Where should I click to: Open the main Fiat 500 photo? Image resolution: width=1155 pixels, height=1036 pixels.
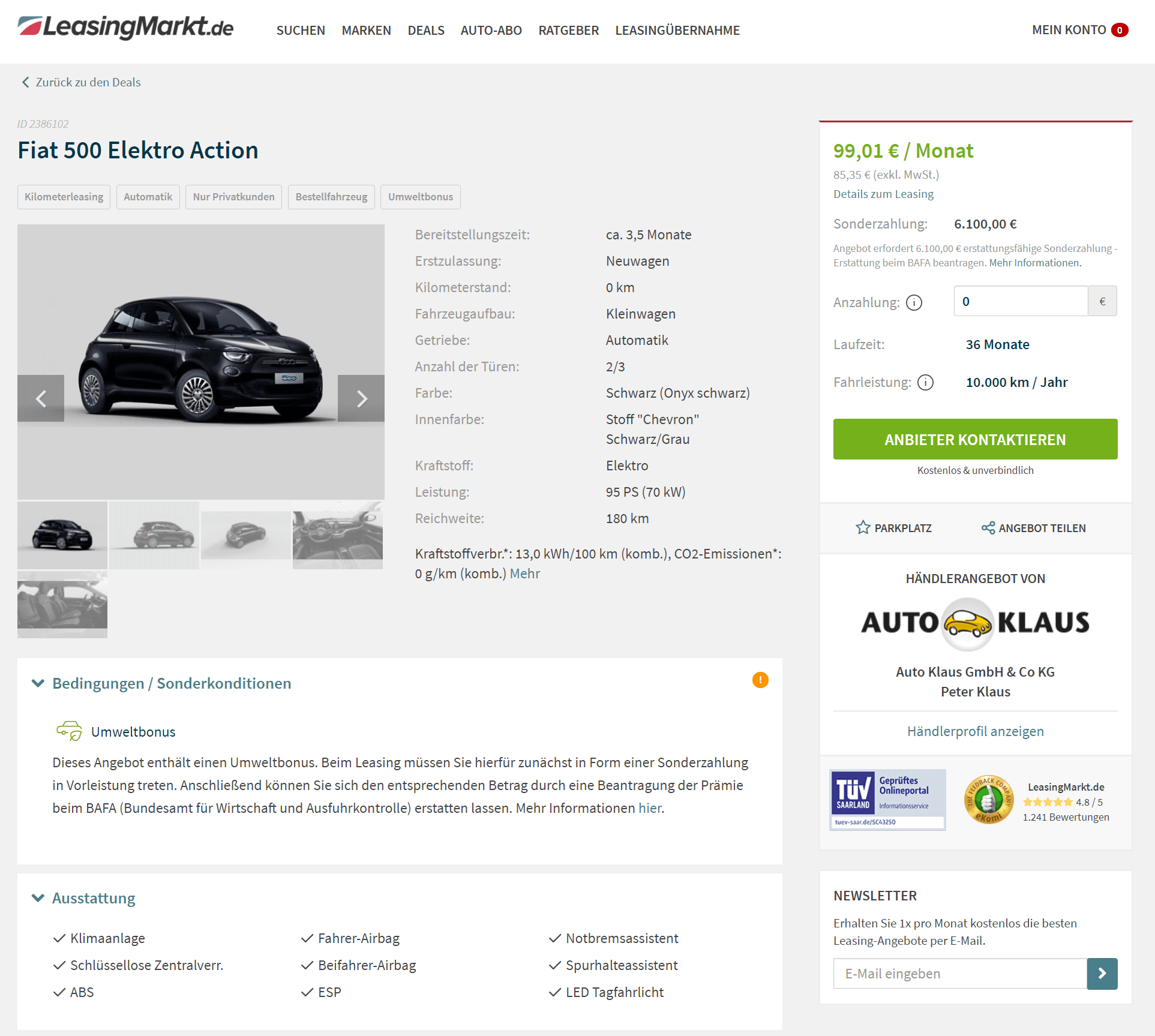click(x=201, y=362)
